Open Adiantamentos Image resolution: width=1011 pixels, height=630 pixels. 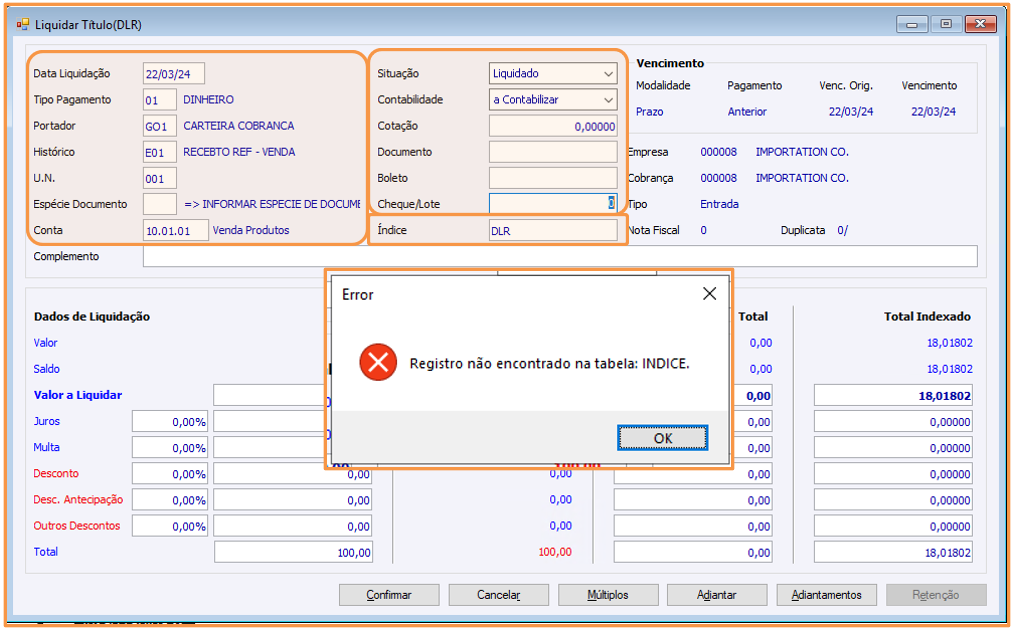click(827, 595)
